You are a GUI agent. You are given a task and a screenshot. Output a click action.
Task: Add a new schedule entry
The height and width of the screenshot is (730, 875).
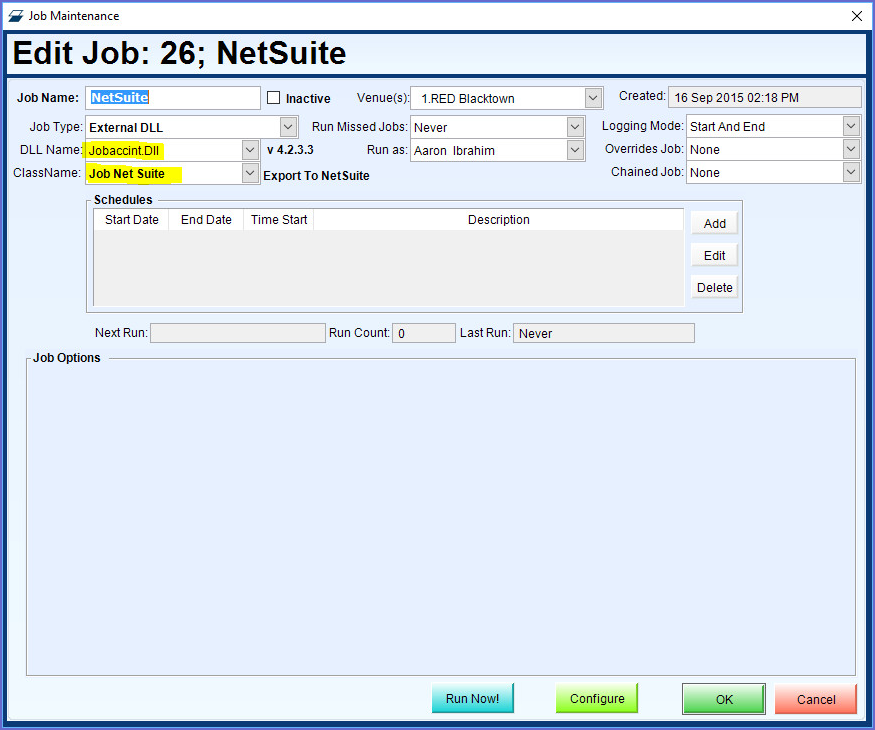tap(714, 223)
